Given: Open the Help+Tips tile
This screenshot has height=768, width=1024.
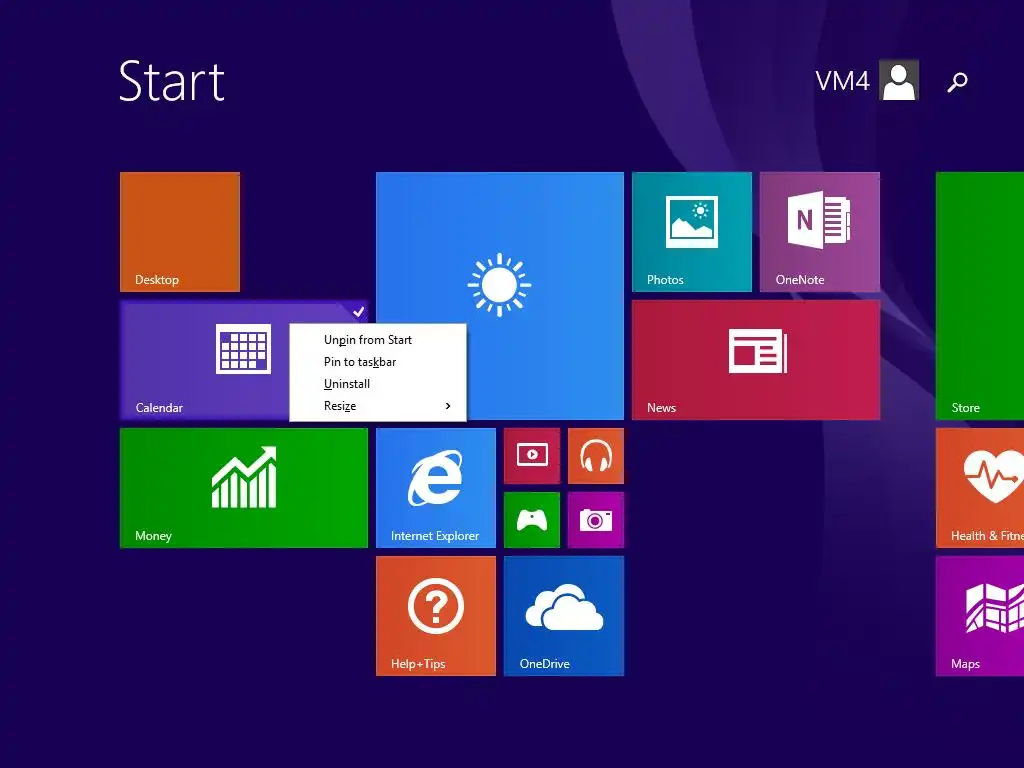Looking at the screenshot, I should 436,616.
